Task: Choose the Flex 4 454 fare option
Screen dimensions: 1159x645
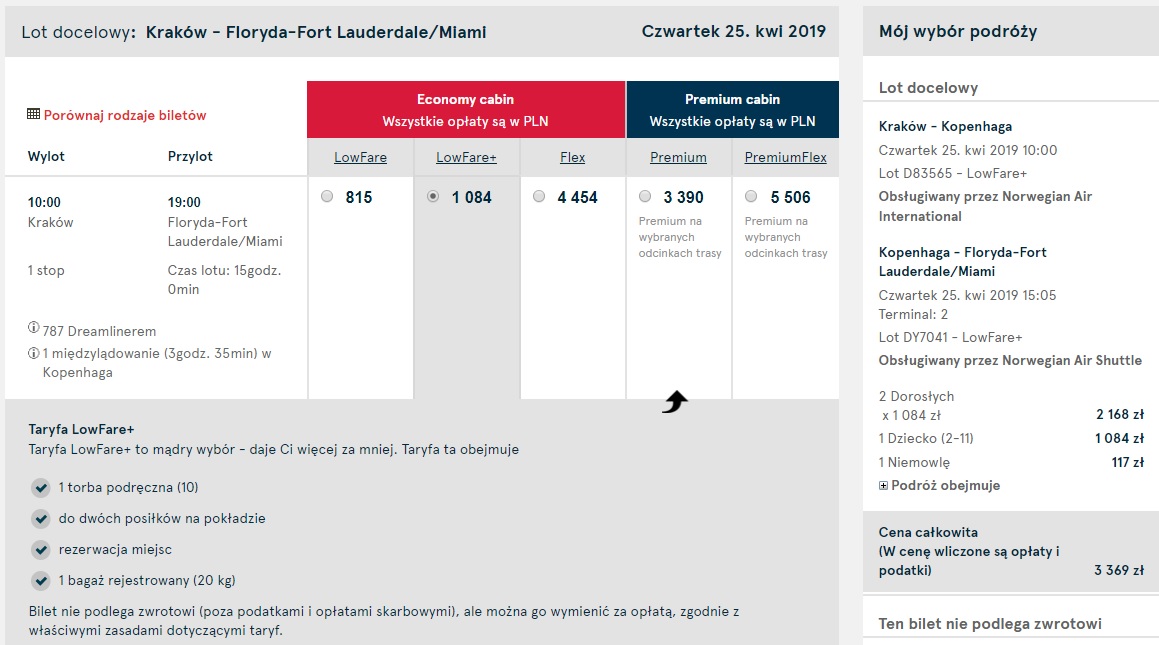Action: click(x=539, y=197)
